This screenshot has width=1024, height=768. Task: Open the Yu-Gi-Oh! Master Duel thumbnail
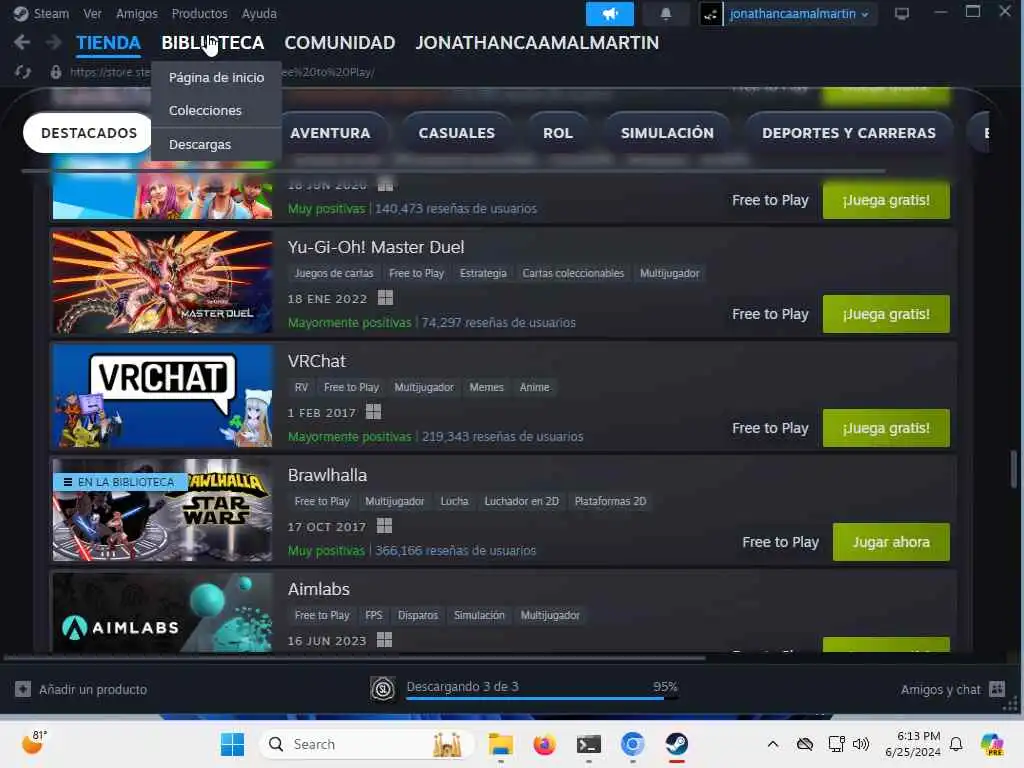point(163,282)
